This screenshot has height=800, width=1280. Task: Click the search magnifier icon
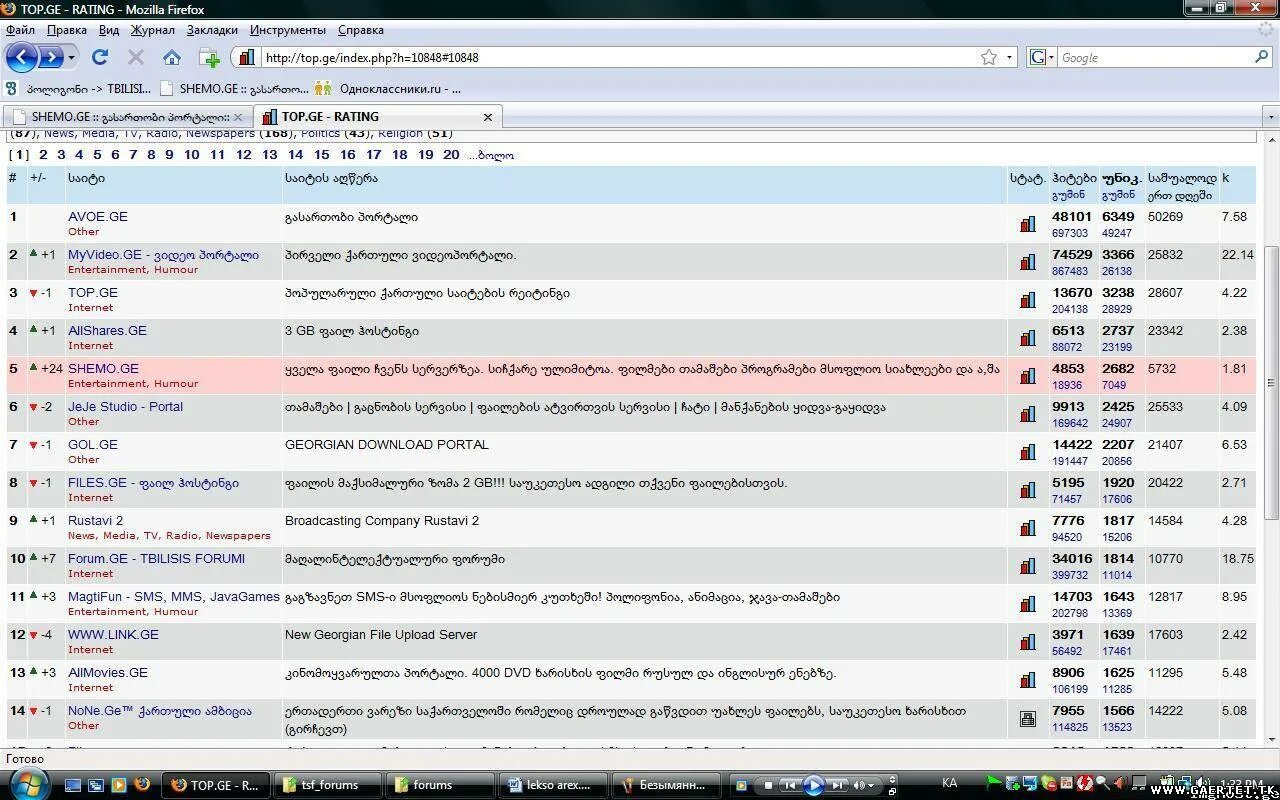click(1261, 57)
